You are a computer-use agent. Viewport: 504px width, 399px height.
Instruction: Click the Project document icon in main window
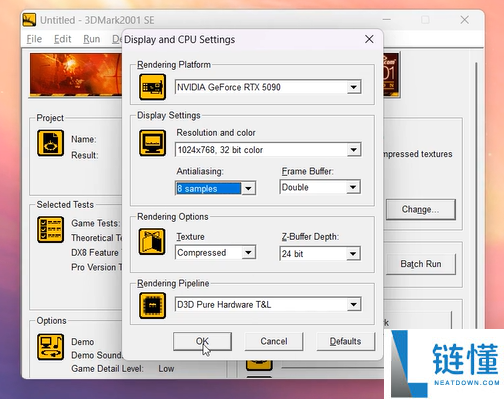[x=50, y=143]
